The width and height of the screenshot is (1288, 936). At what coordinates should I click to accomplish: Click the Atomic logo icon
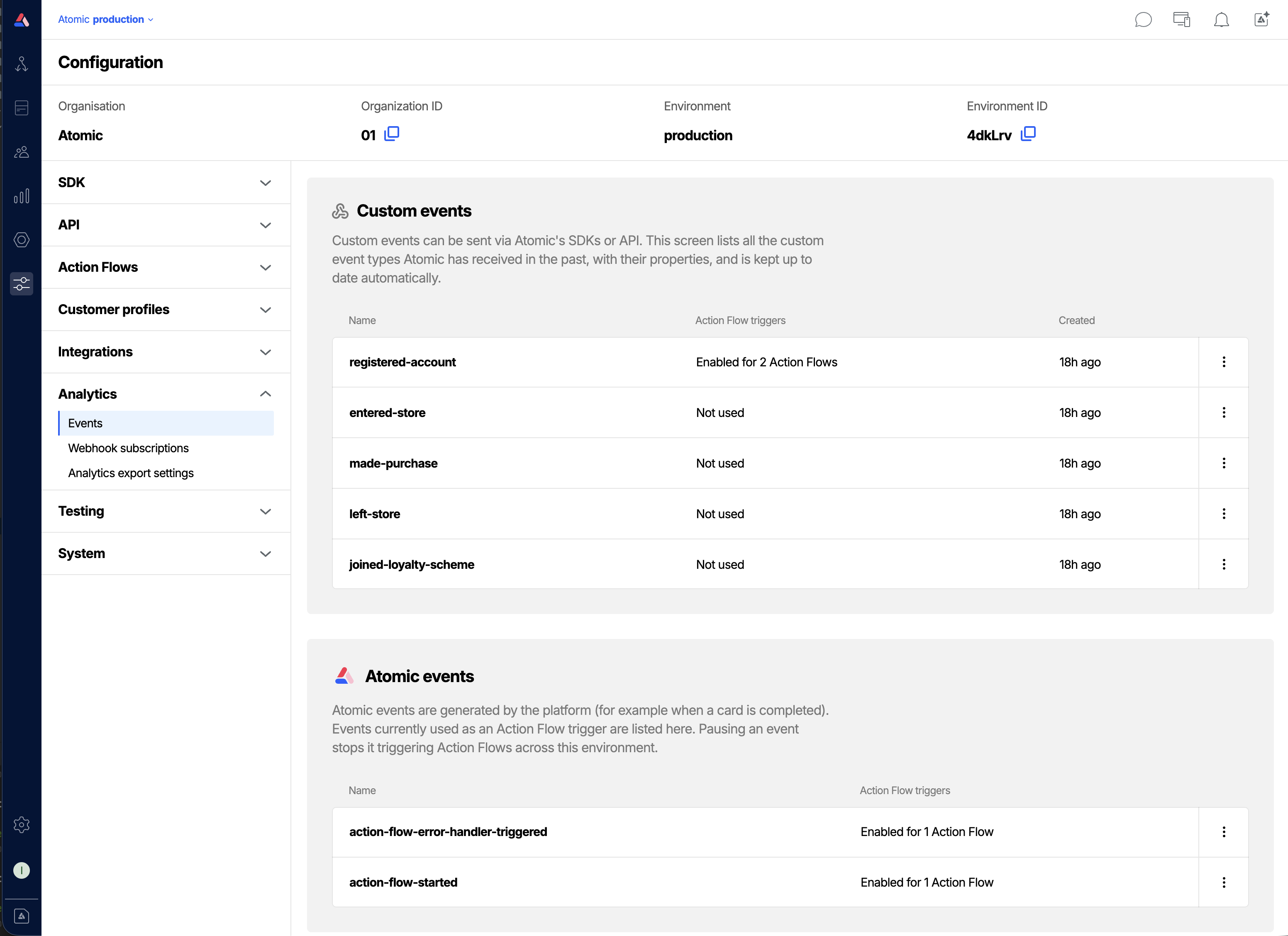pyautogui.click(x=22, y=20)
